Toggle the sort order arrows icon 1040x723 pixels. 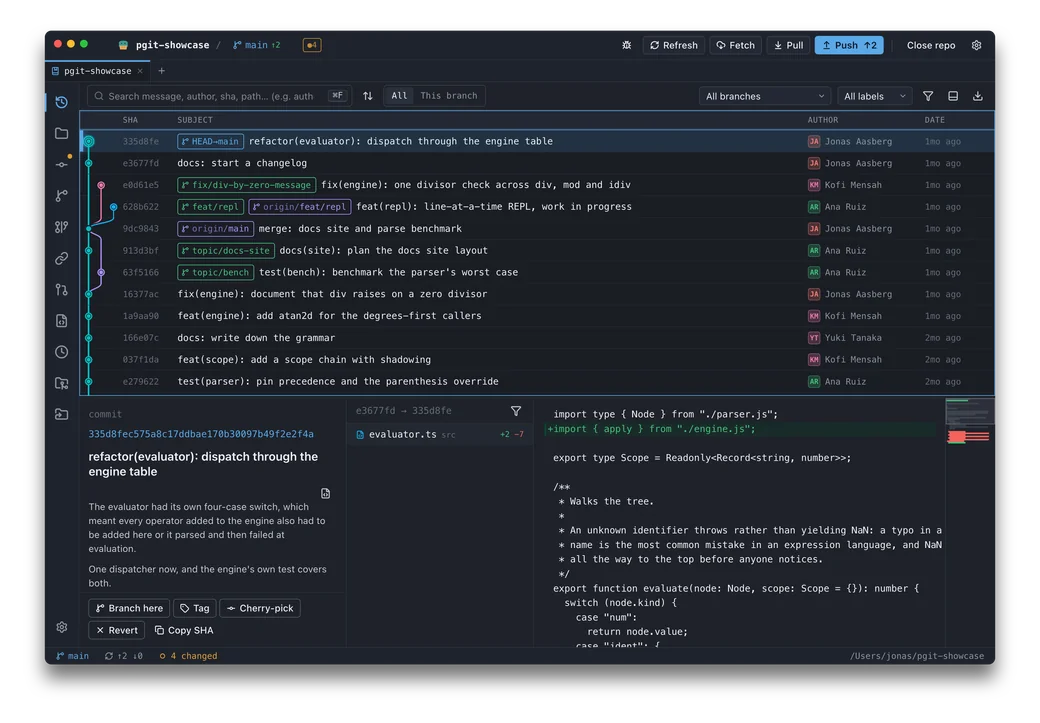[x=367, y=96]
